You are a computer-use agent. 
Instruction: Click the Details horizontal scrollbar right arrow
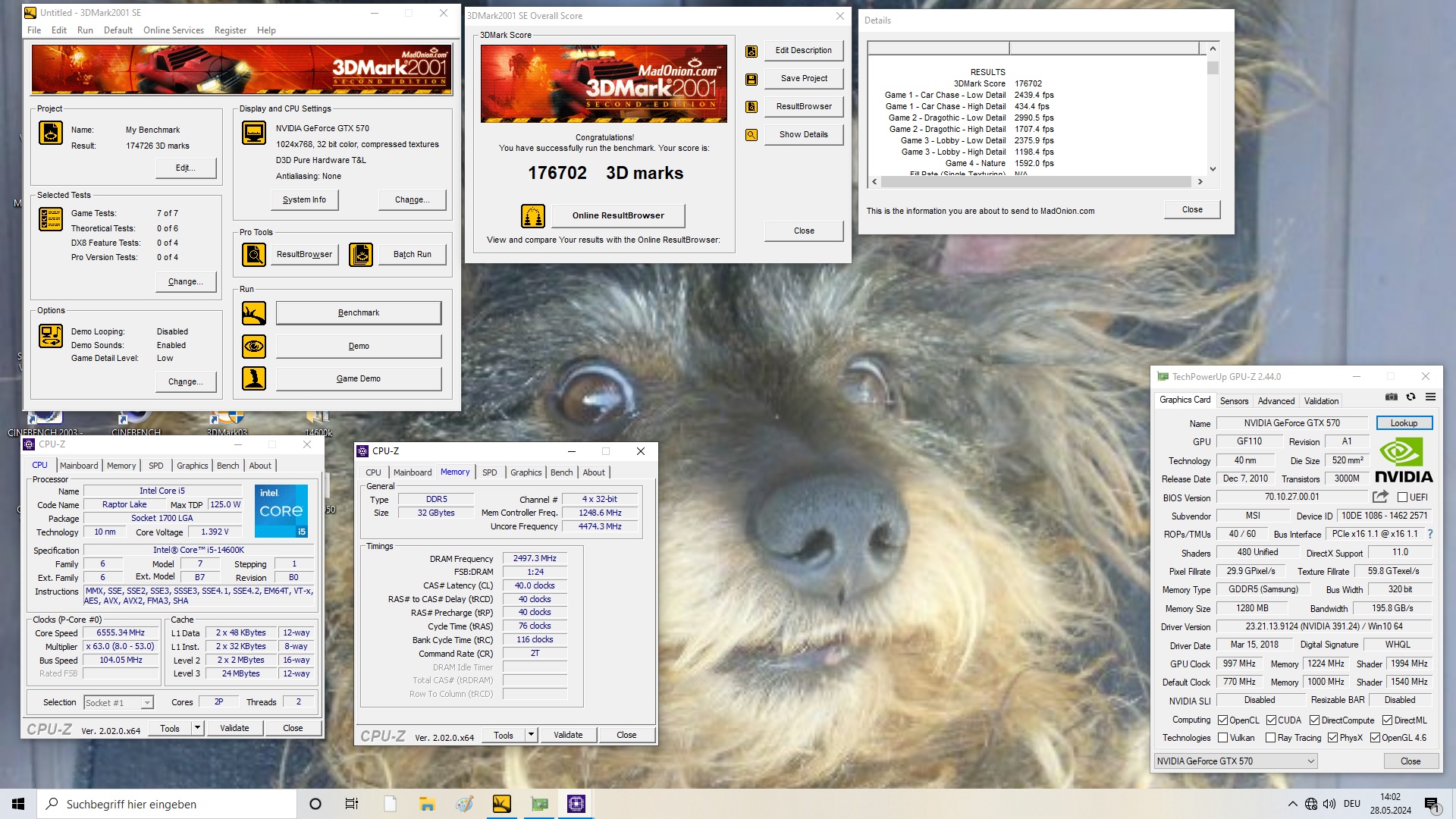coord(1200,182)
